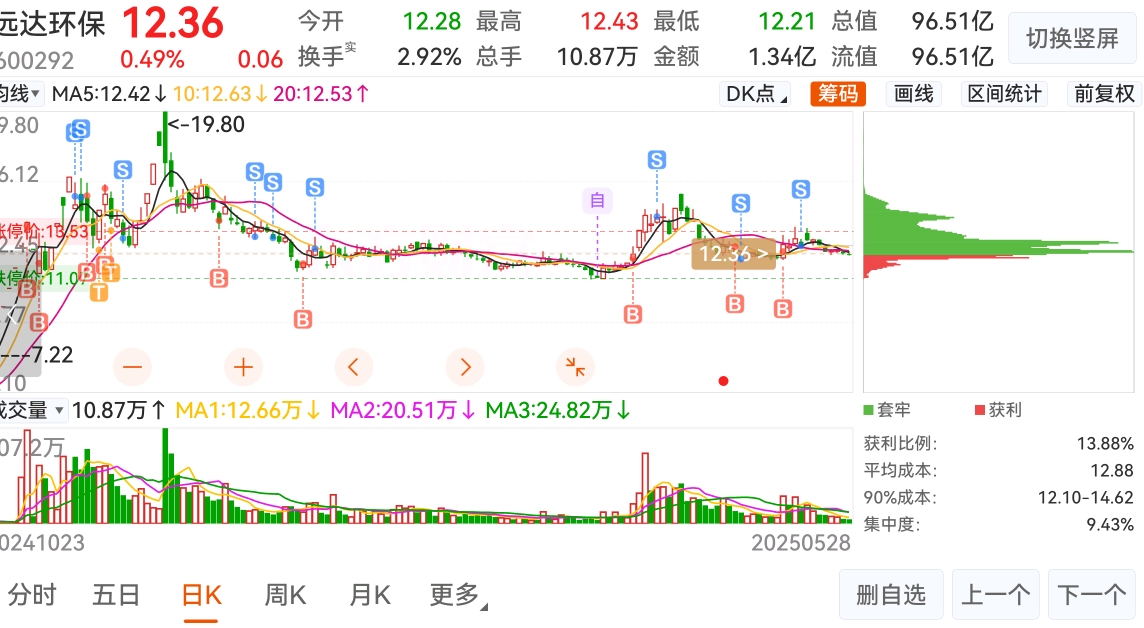Go to next stock with 下一个
1144x628 pixels.
(1092, 595)
